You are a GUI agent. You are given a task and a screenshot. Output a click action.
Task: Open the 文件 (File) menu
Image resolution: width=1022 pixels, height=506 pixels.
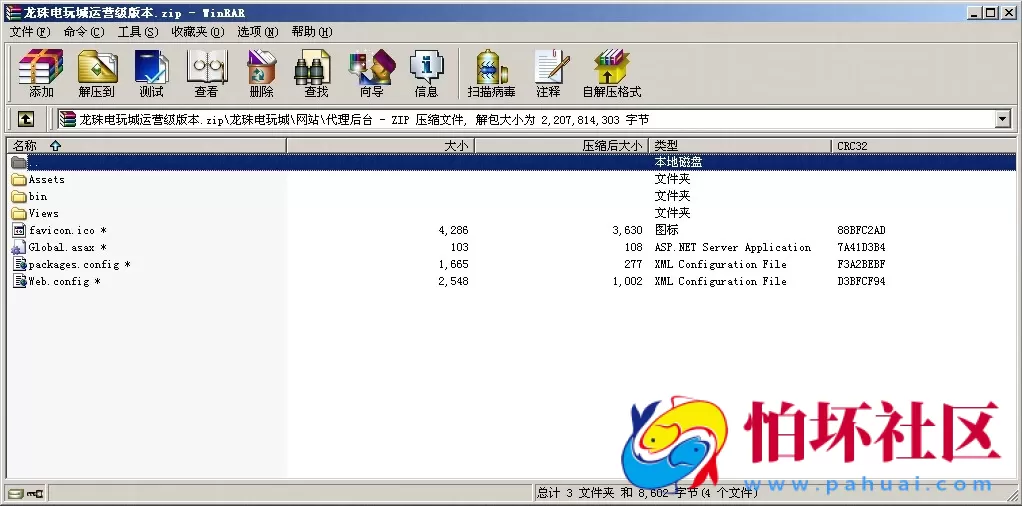[30, 32]
